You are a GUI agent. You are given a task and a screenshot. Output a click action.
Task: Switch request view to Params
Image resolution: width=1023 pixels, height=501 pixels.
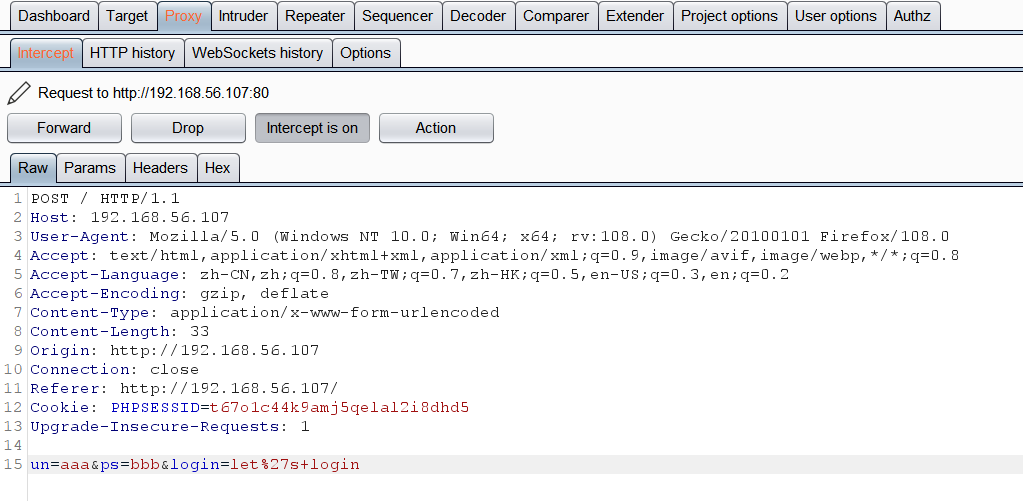[90, 168]
